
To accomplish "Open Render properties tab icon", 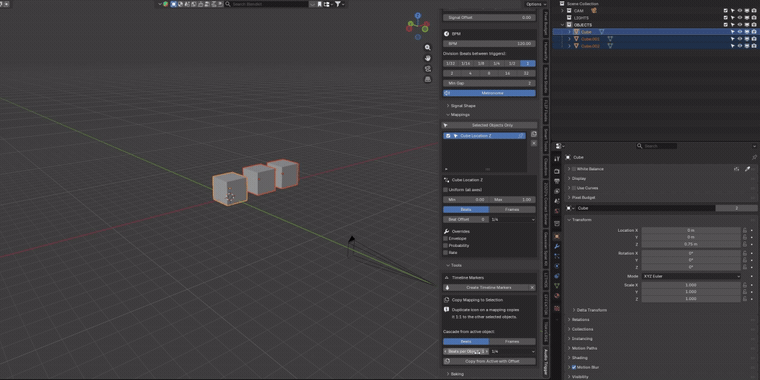I will [x=556, y=172].
